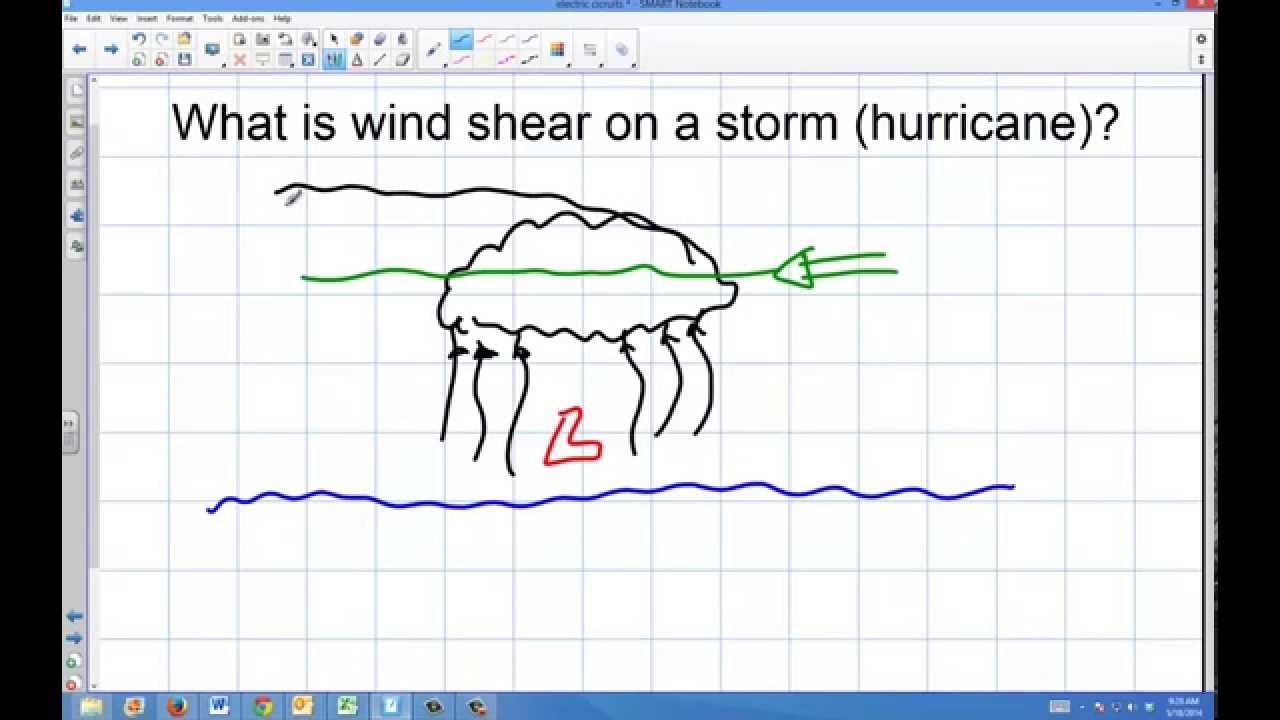Select the Line tool

(380, 60)
